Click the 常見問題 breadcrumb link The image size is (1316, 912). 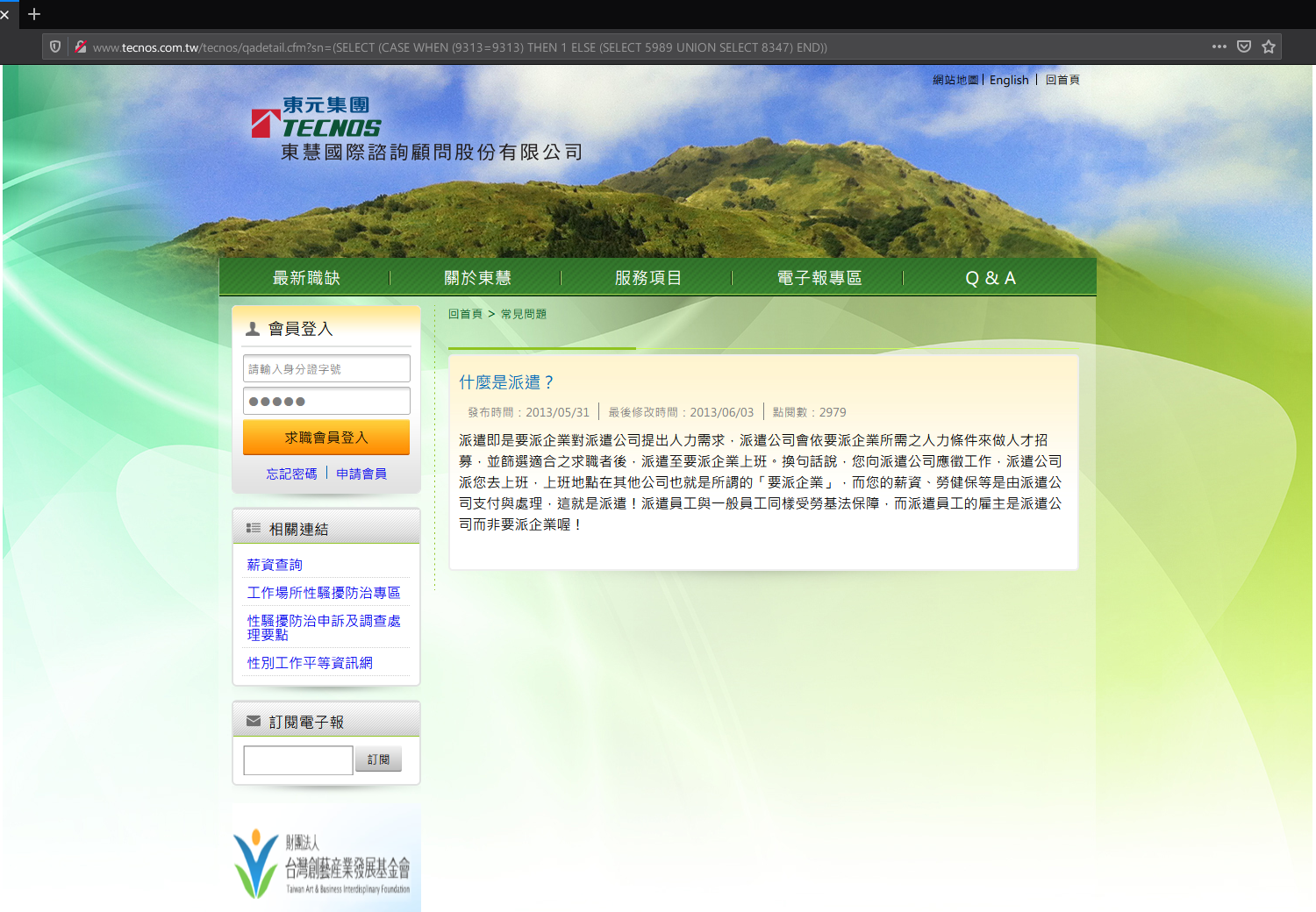524,314
